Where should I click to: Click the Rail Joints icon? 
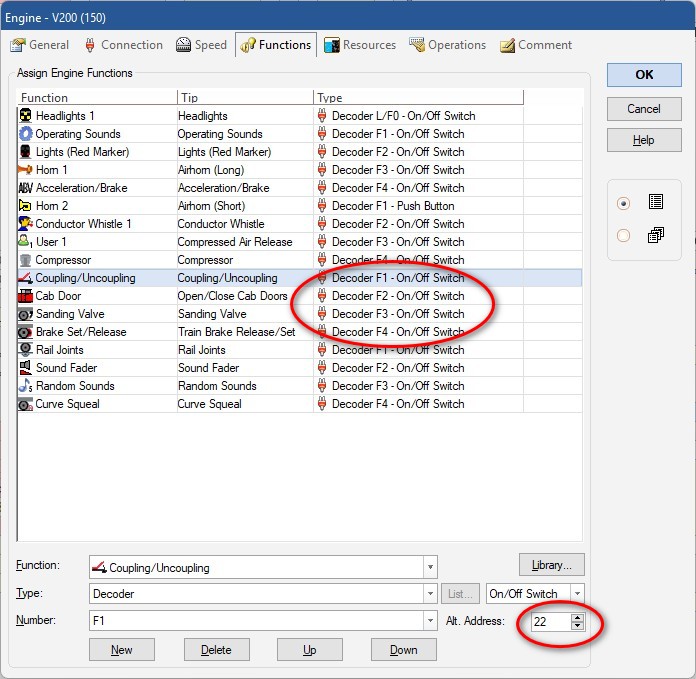[x=26, y=350]
